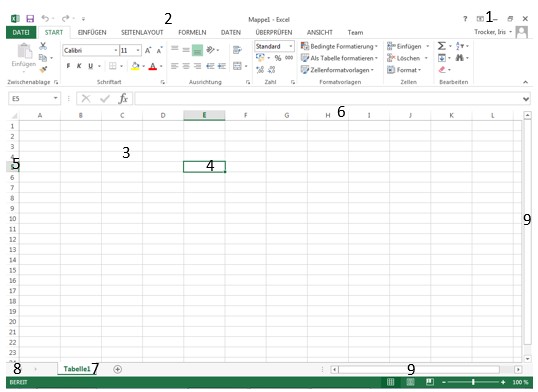This screenshot has height=392, width=538.
Task: Remove a decimal place
Action: (x=271, y=70)
